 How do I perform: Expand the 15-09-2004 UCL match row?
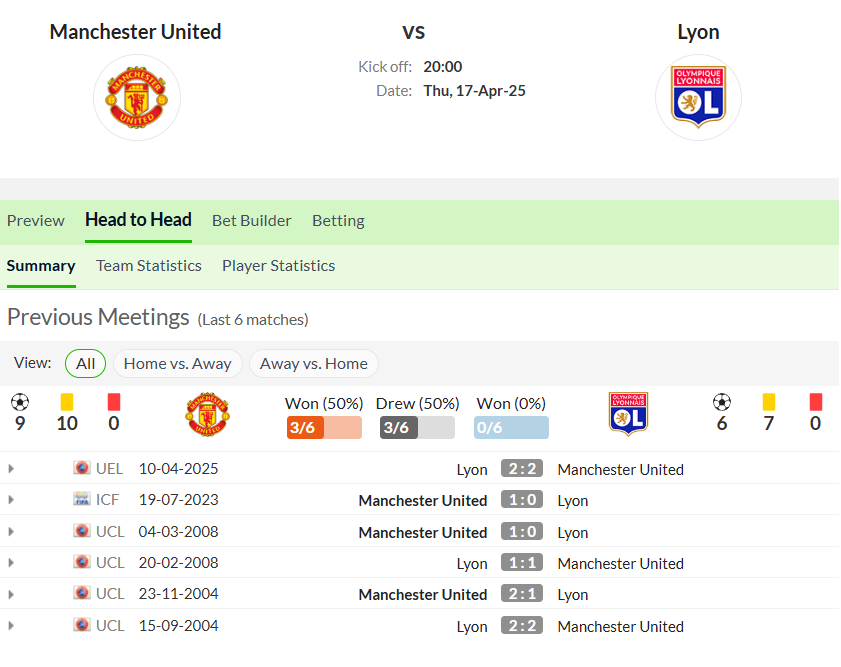pyautogui.click(x=11, y=626)
